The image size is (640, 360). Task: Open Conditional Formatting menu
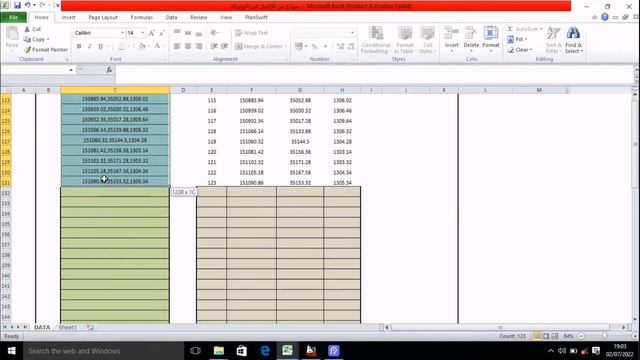point(376,40)
